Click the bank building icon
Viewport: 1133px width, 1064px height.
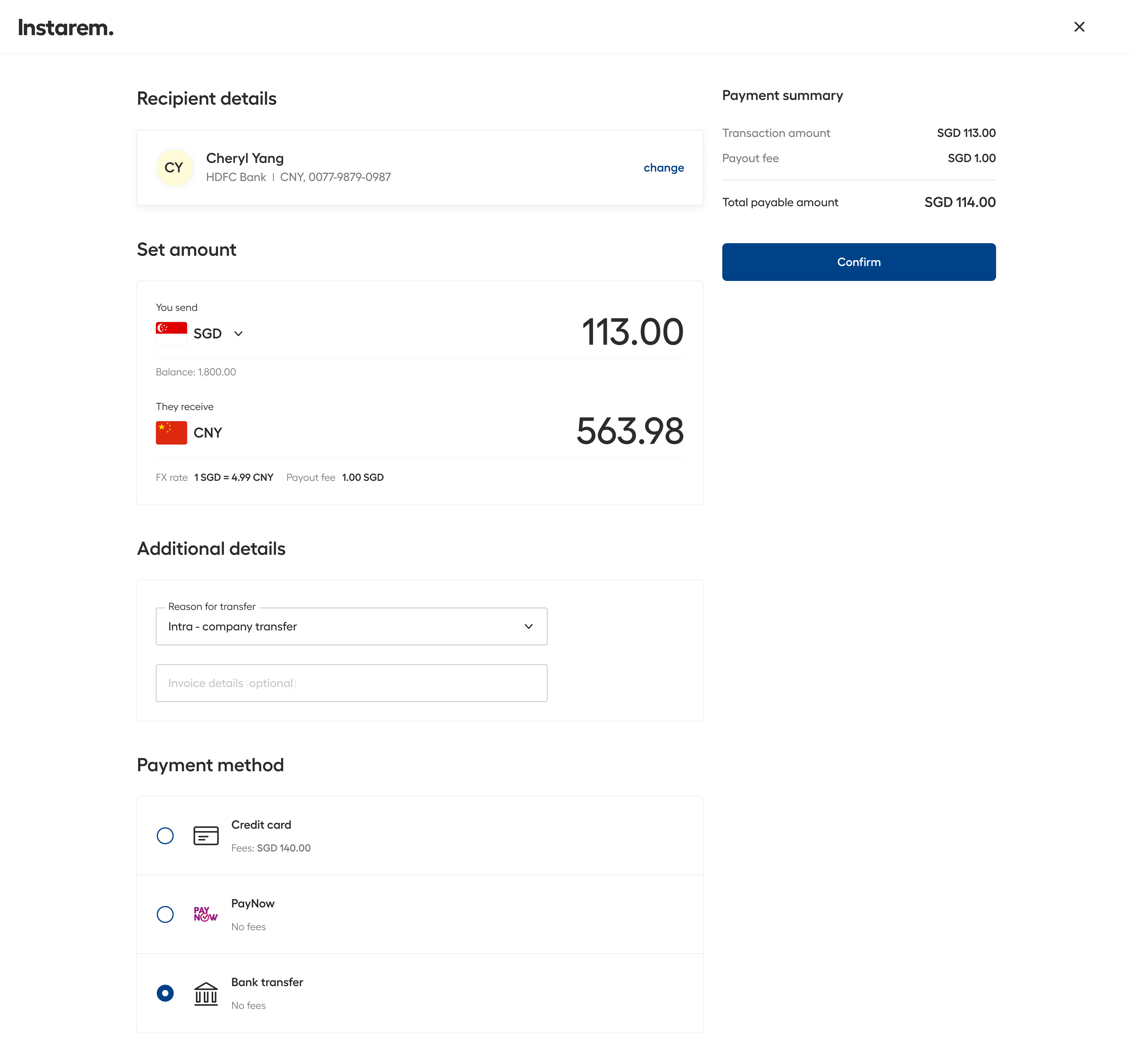coord(206,993)
